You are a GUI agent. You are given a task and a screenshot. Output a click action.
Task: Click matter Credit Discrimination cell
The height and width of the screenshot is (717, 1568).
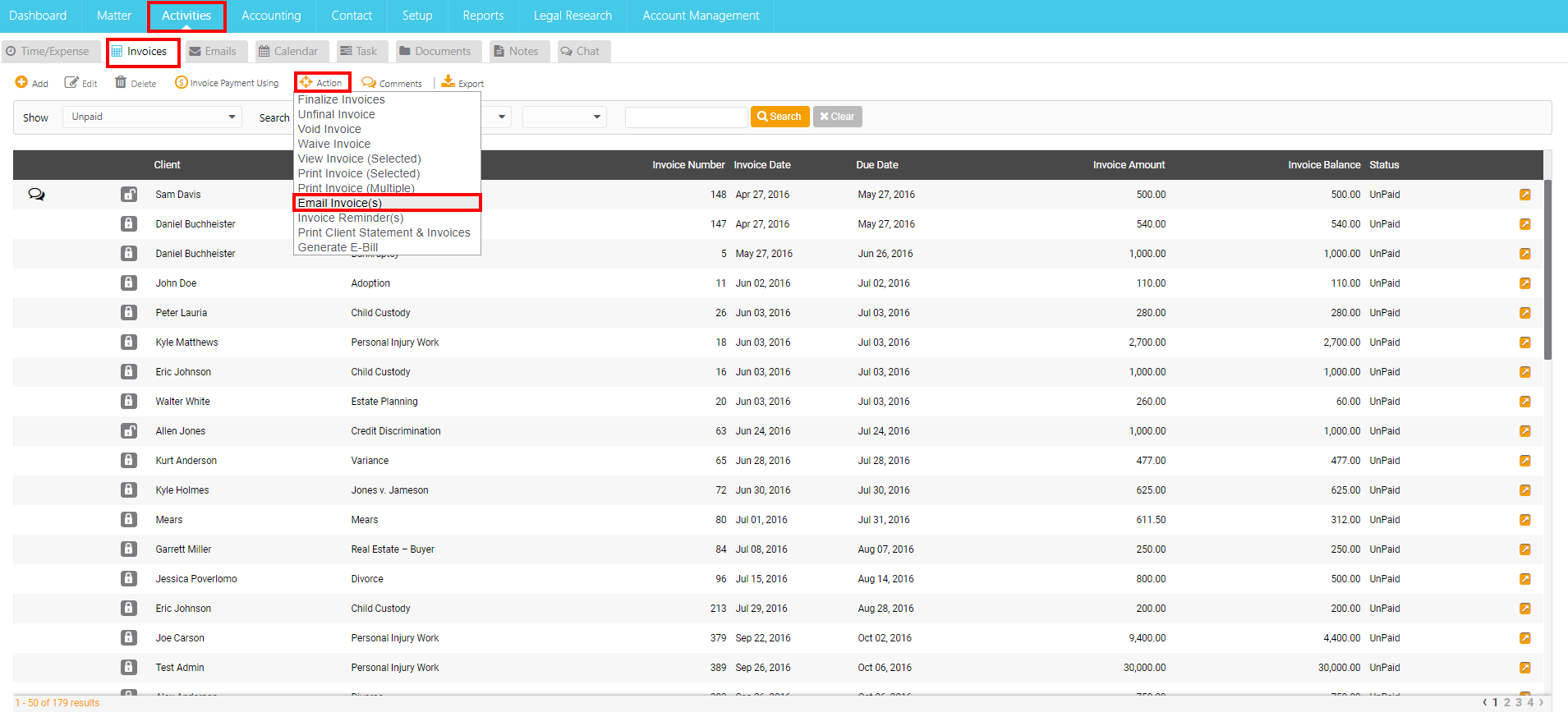(396, 431)
